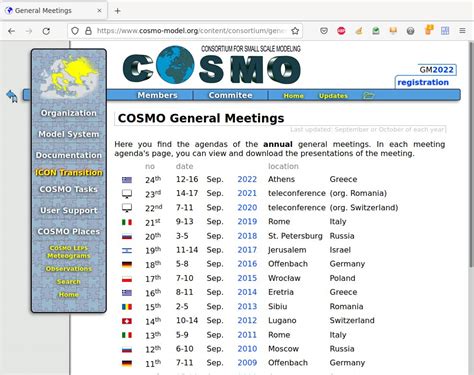Click Home in the blue navigation bar
474x375 pixels.
tap(293, 96)
